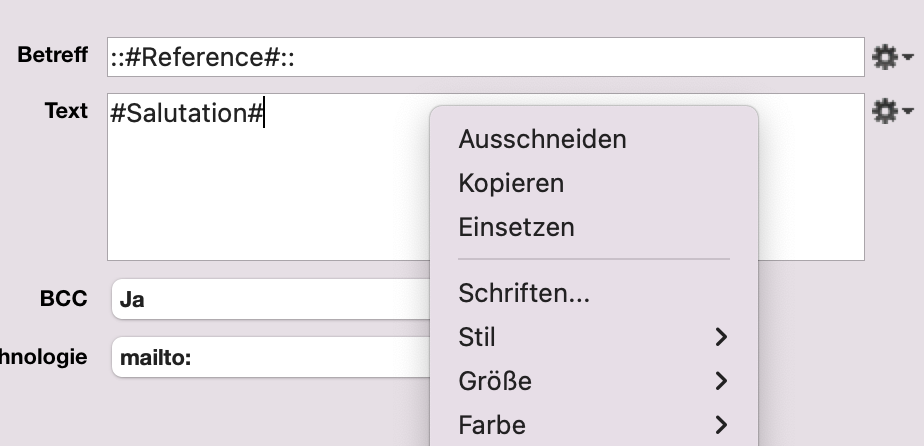This screenshot has height=446, width=924.
Task: Choose Kopieren from the context menu
Action: [511, 183]
